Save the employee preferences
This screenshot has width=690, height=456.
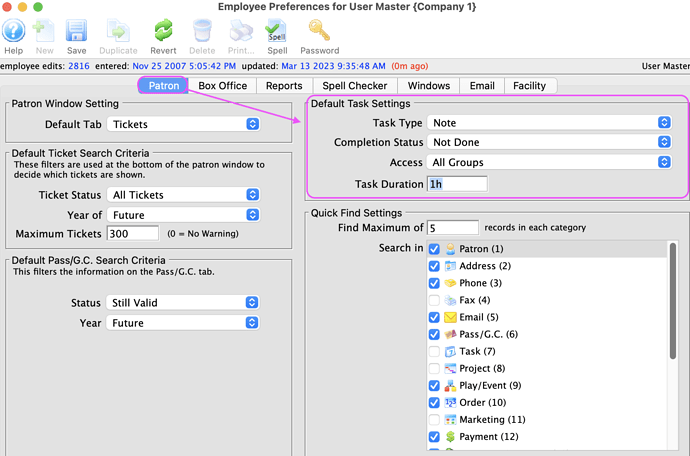coord(77,31)
